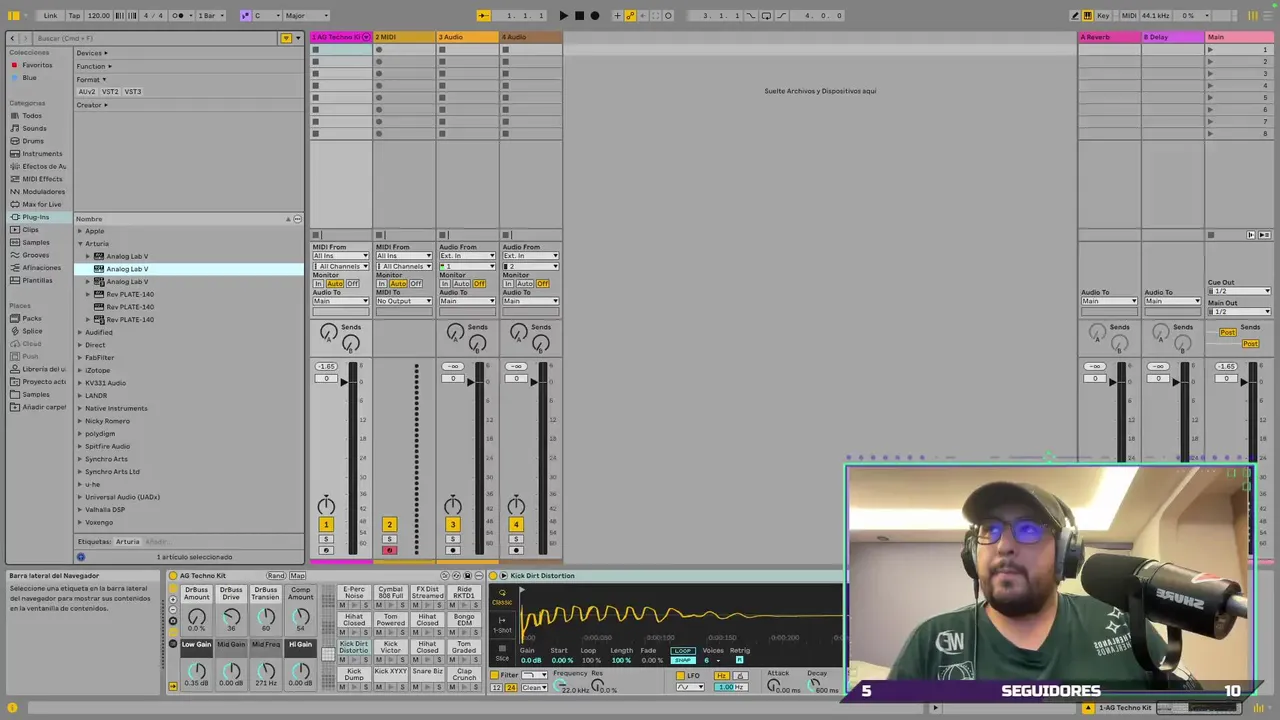The image size is (1280, 720).
Task: Open the Drums category
Action: tap(33, 141)
